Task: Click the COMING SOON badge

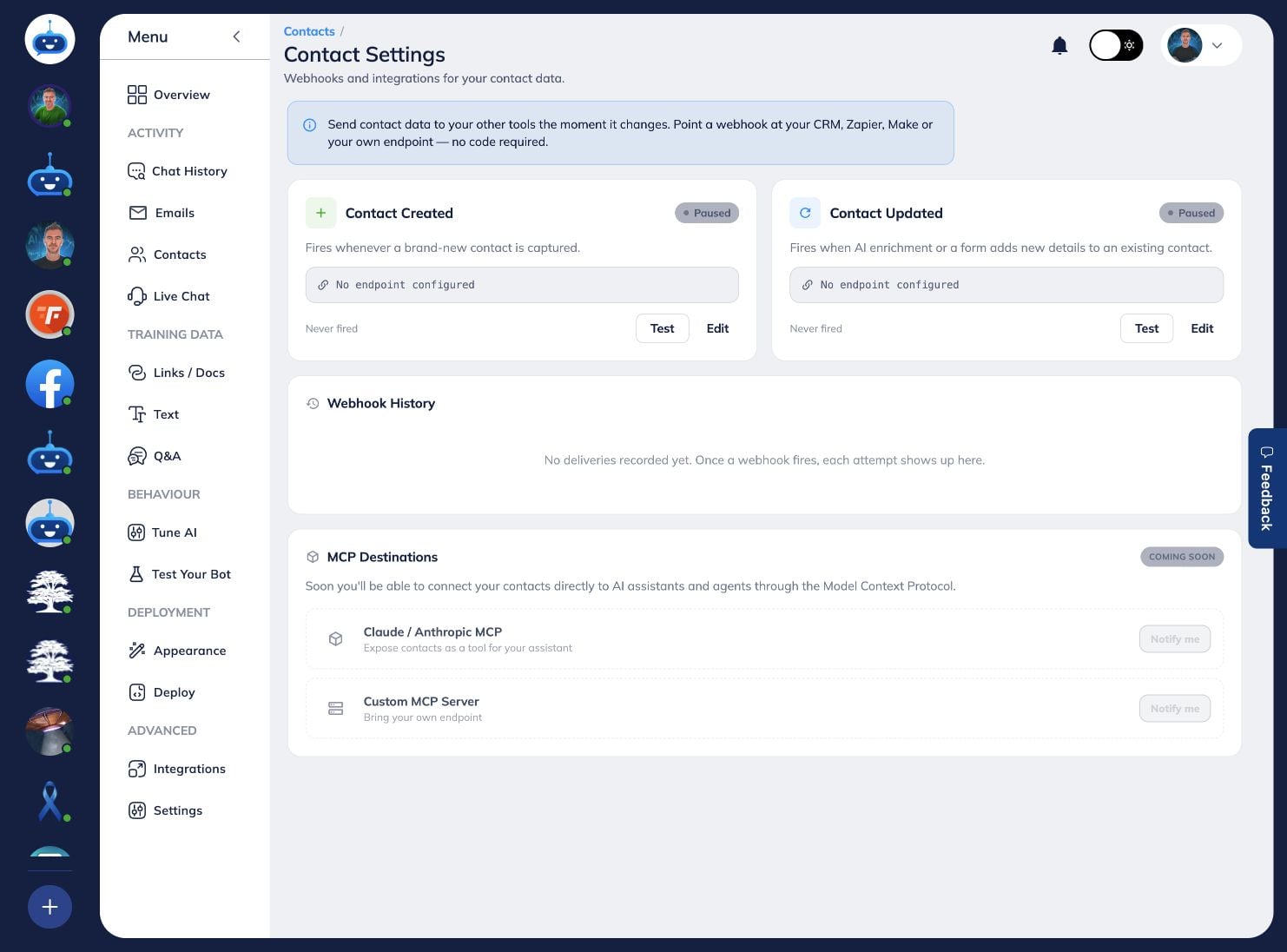Action: [1182, 557]
